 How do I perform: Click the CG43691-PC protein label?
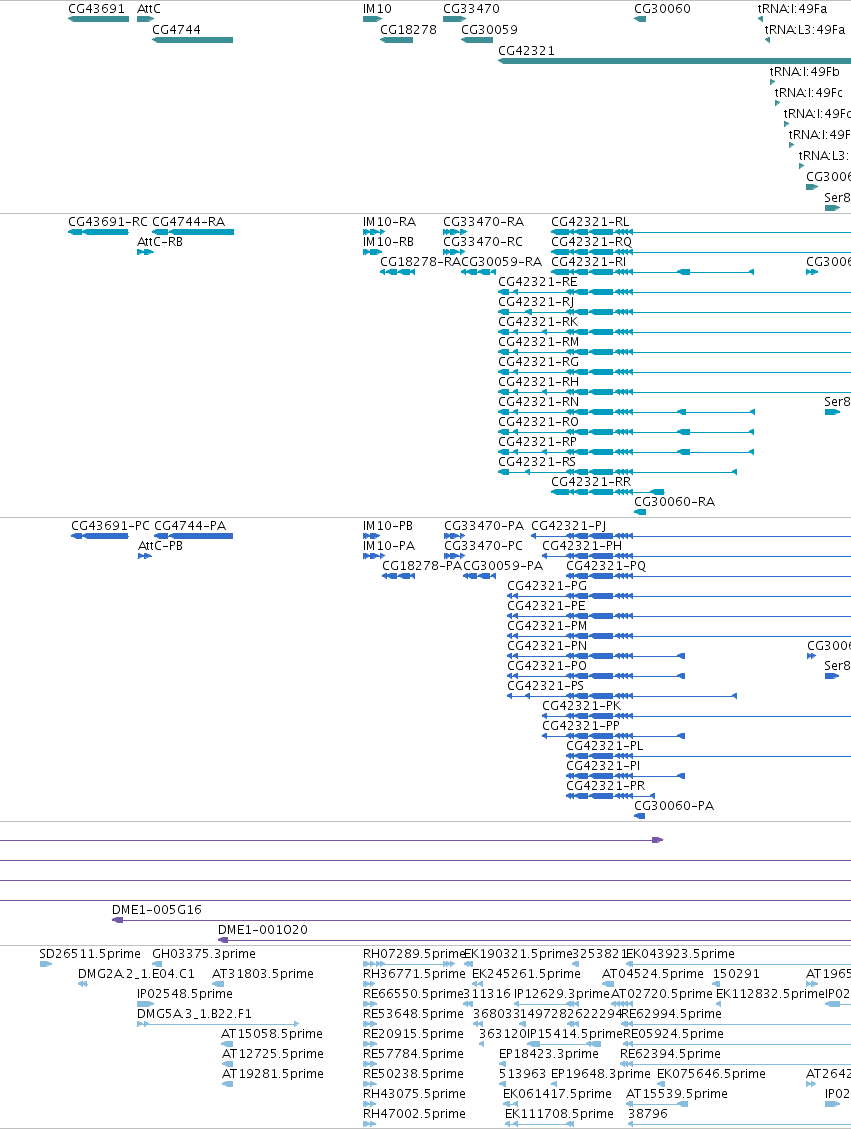[x=111, y=526]
